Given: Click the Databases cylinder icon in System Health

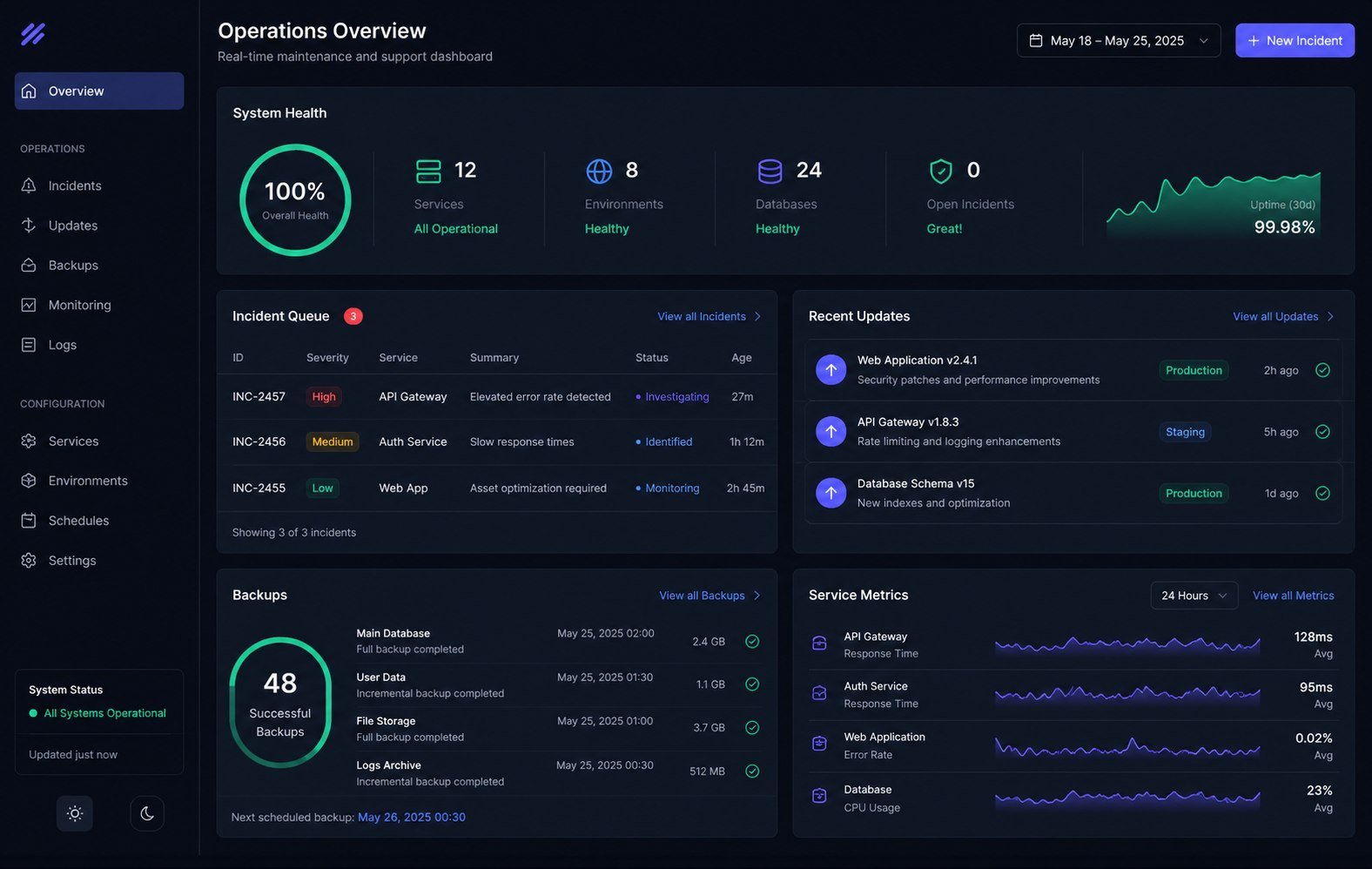Looking at the screenshot, I should pyautogui.click(x=770, y=171).
